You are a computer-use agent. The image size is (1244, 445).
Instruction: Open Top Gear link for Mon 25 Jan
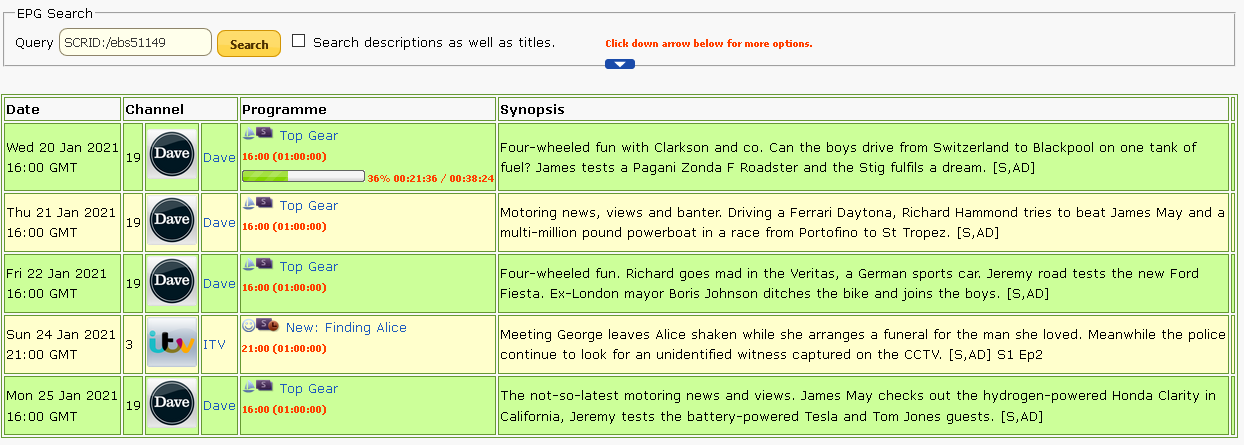point(308,389)
